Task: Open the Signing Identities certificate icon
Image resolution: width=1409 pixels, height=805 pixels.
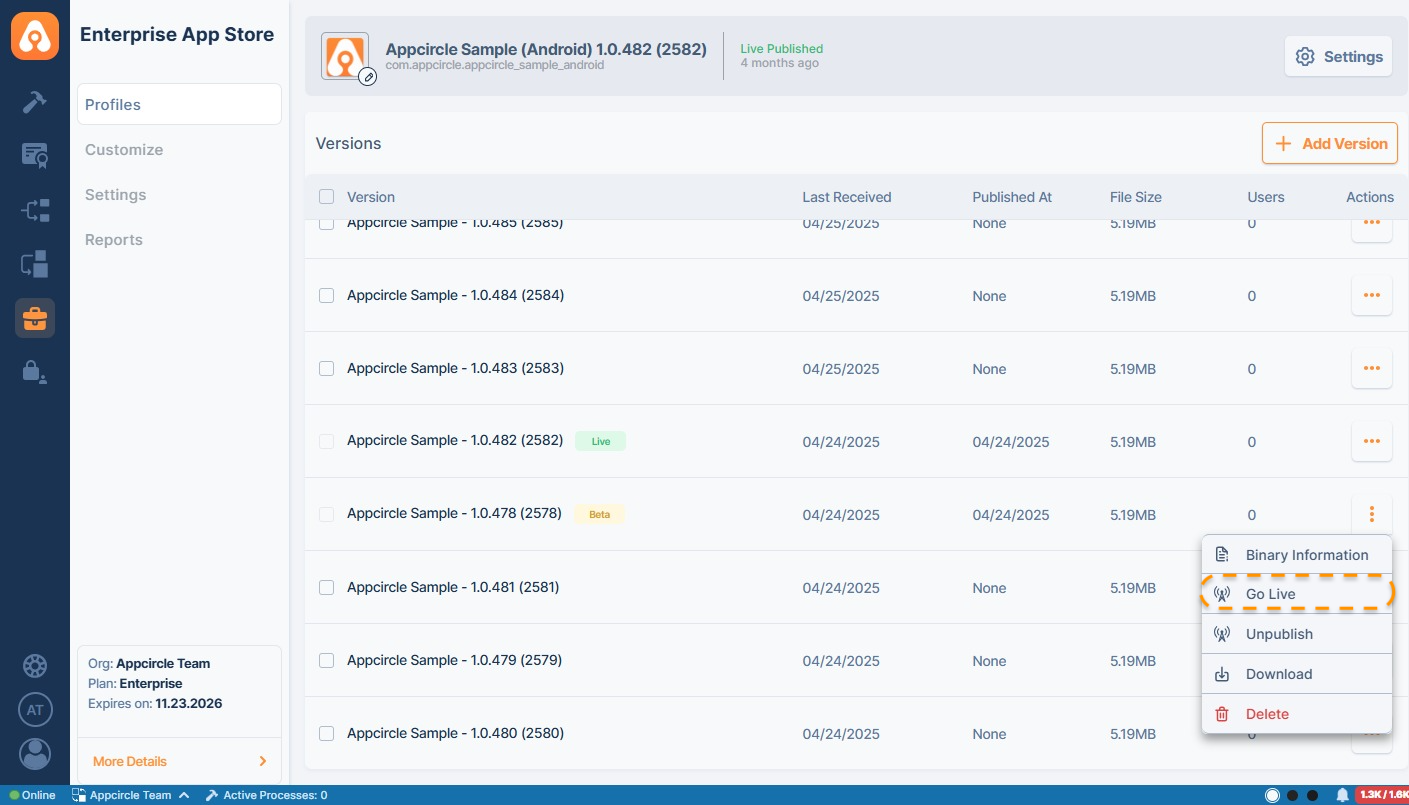Action: [35, 155]
